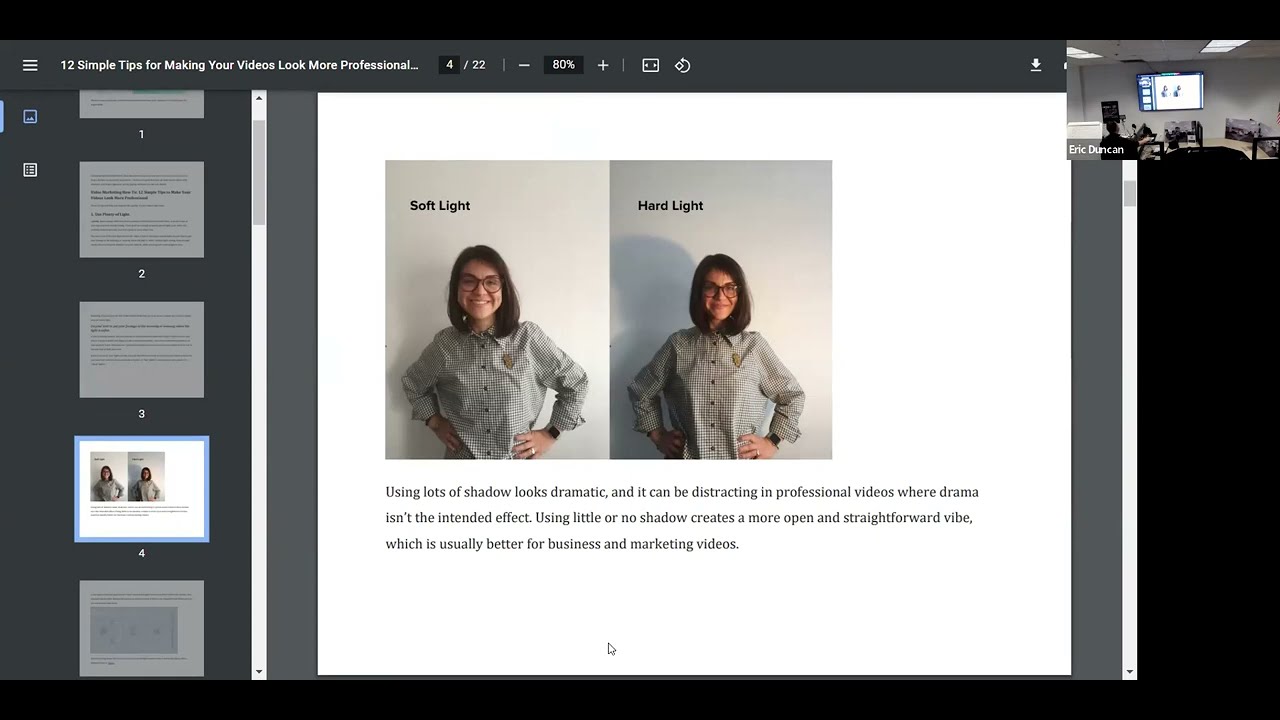Viewport: 1280px width, 720px height.
Task: Click the document scroll down arrow
Action: click(x=1130, y=672)
